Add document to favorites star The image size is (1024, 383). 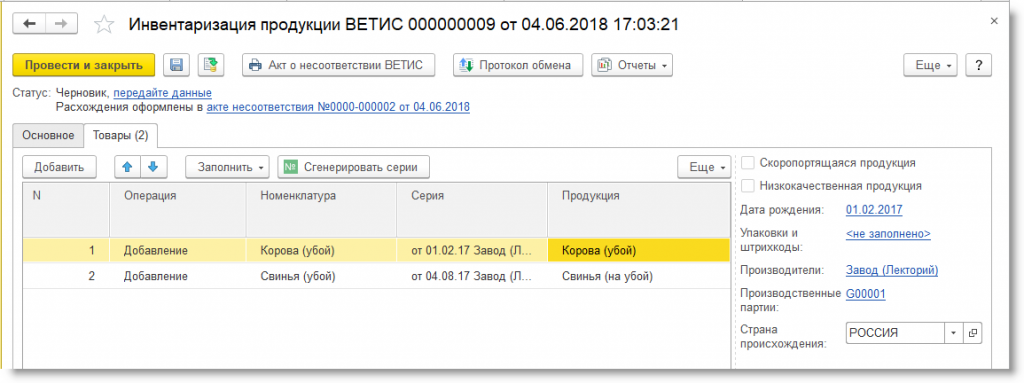point(104,25)
